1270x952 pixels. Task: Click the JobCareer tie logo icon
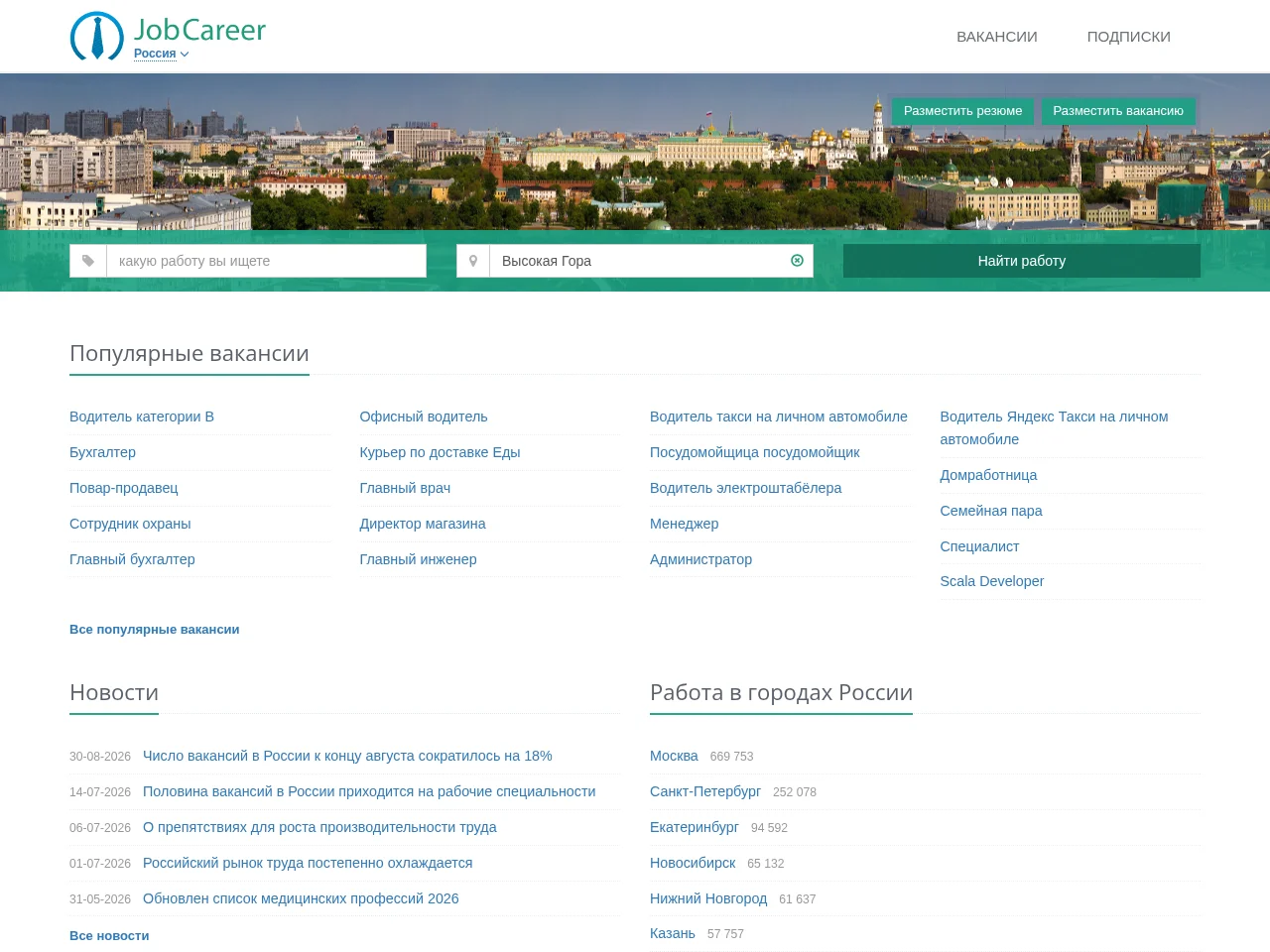pyautogui.click(x=97, y=37)
